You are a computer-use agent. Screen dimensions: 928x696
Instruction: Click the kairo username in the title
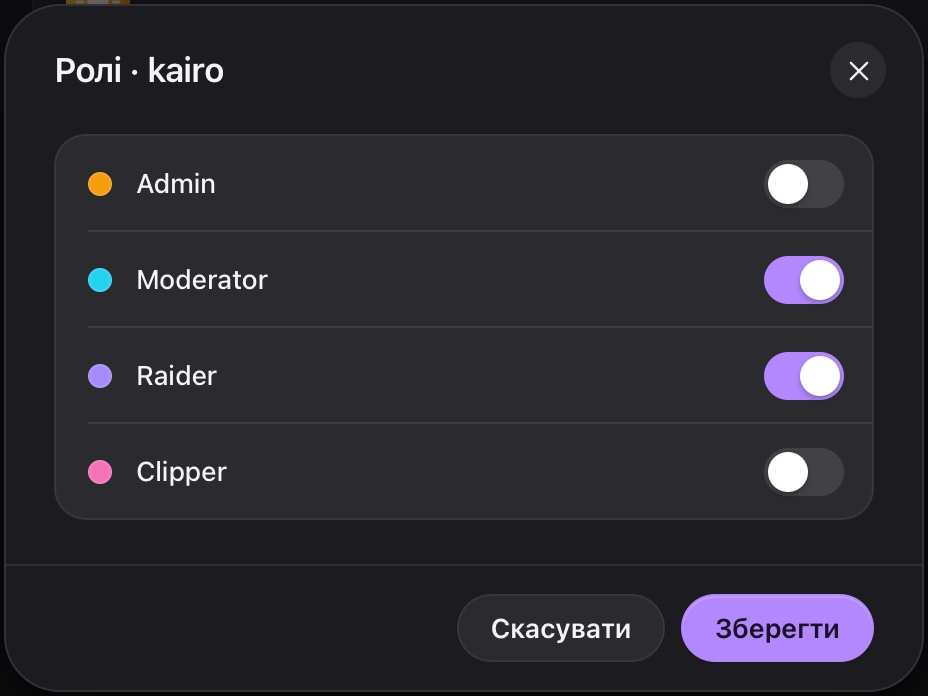click(186, 70)
